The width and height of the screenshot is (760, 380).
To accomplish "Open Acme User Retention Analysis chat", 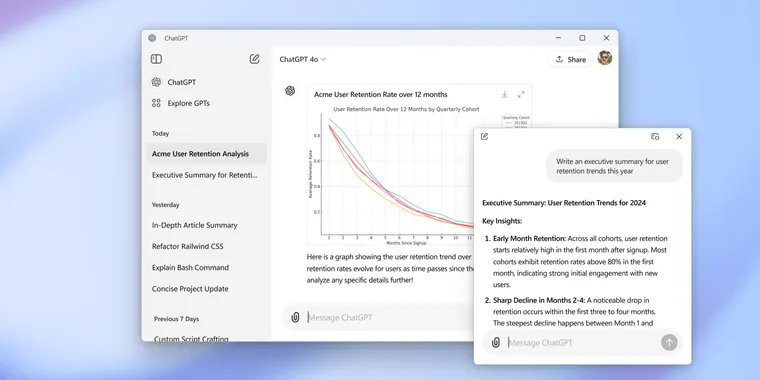I will point(206,154).
